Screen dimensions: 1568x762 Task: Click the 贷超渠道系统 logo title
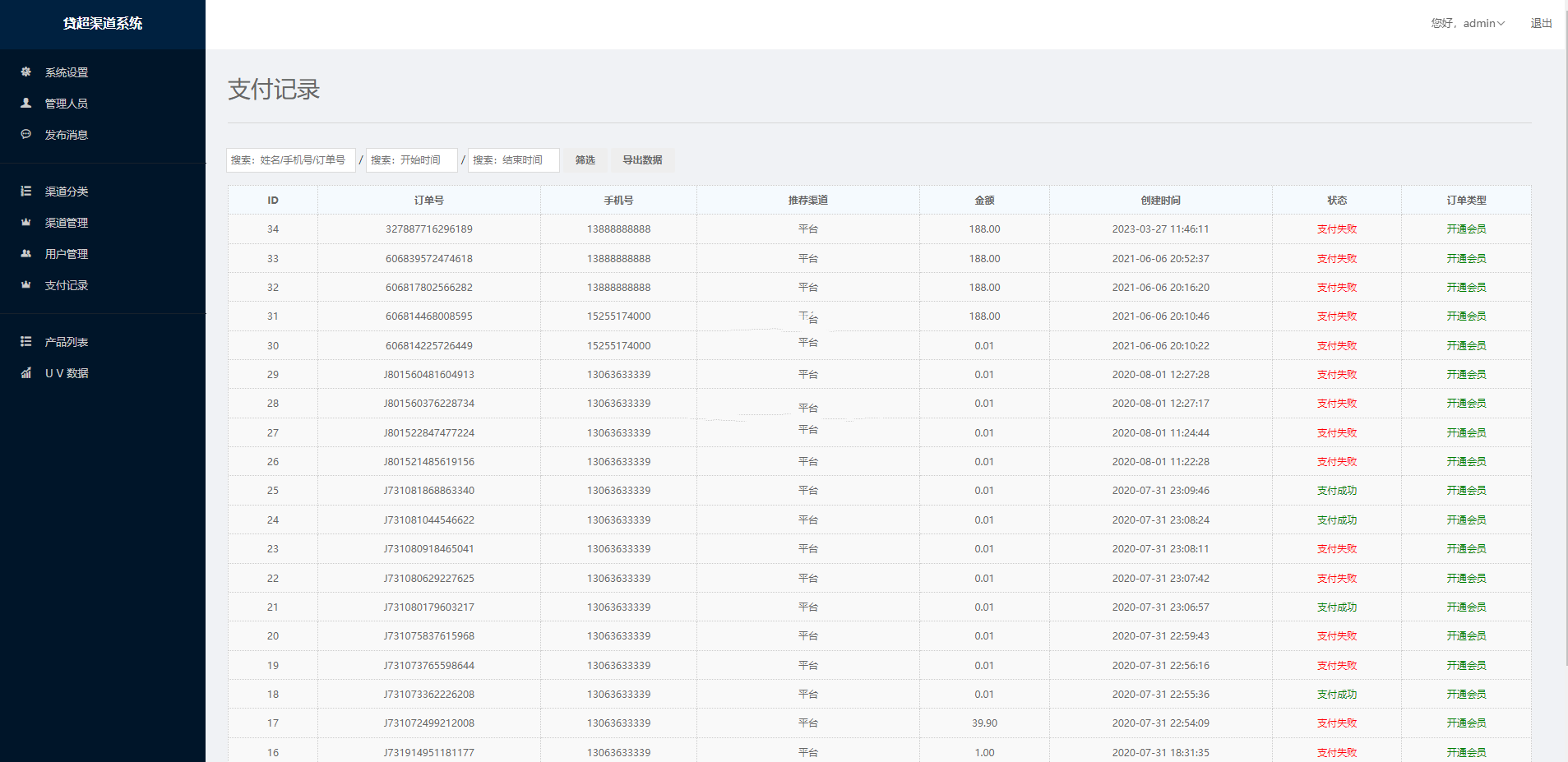coord(103,24)
